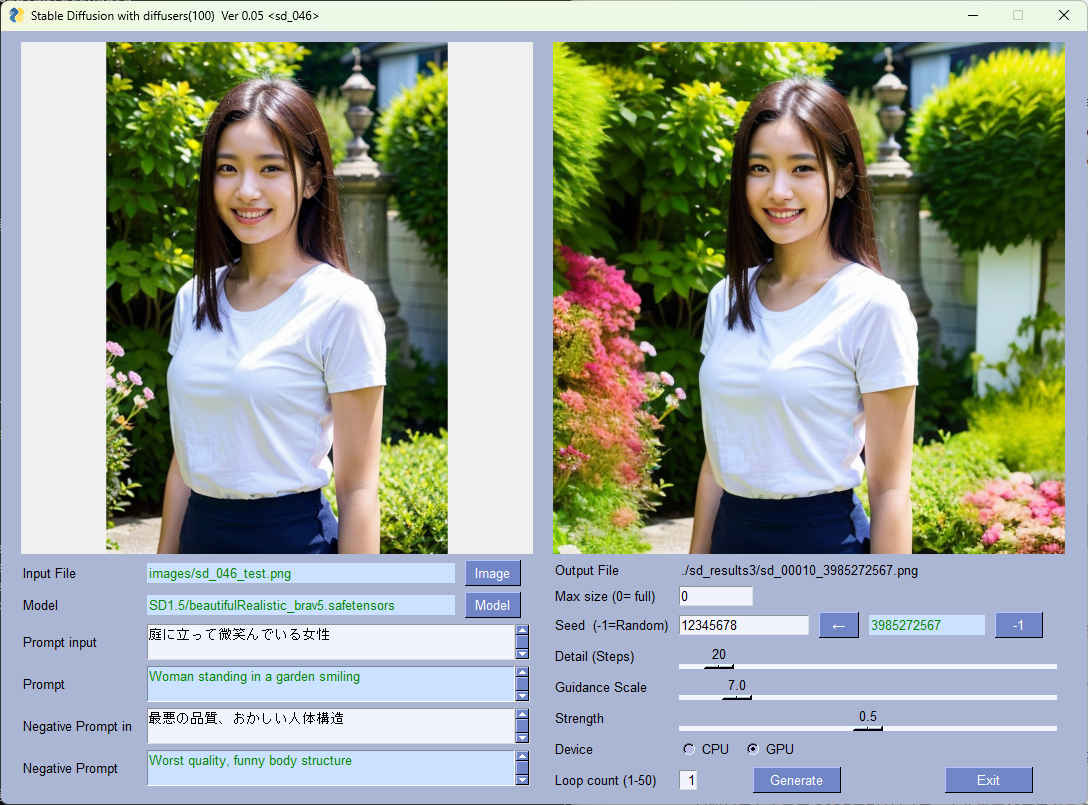The image size is (1088, 805).
Task: Click the generated output image preview
Action: 809,298
